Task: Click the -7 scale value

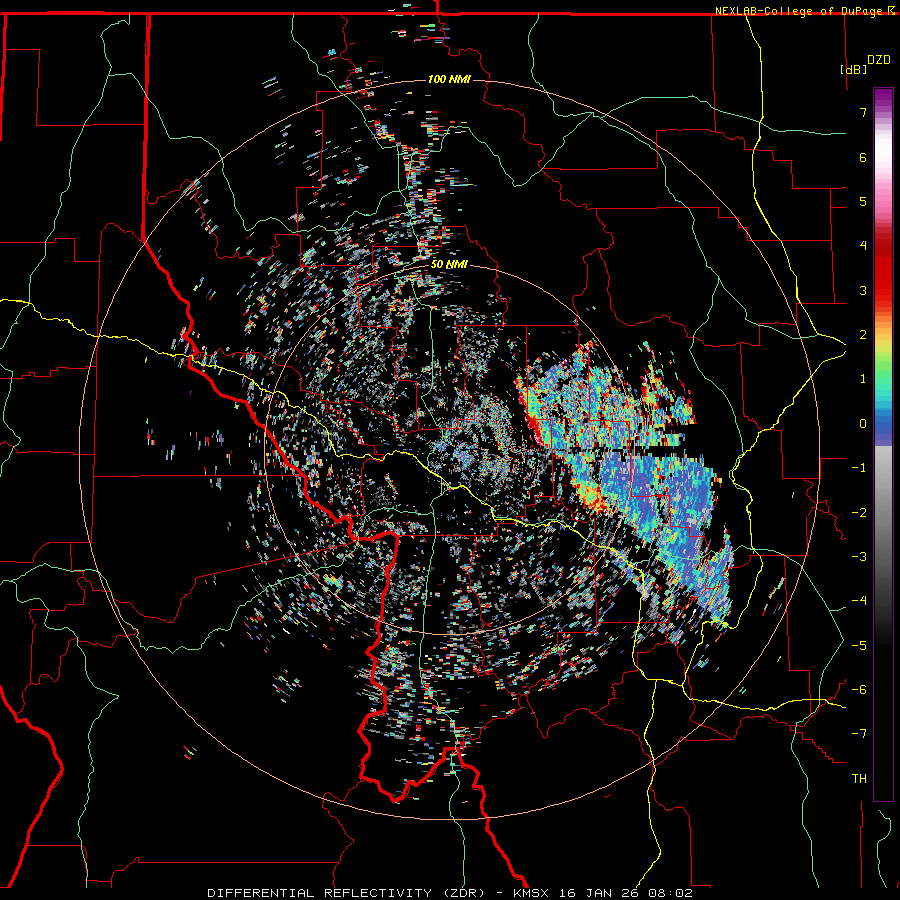Action: click(x=859, y=734)
